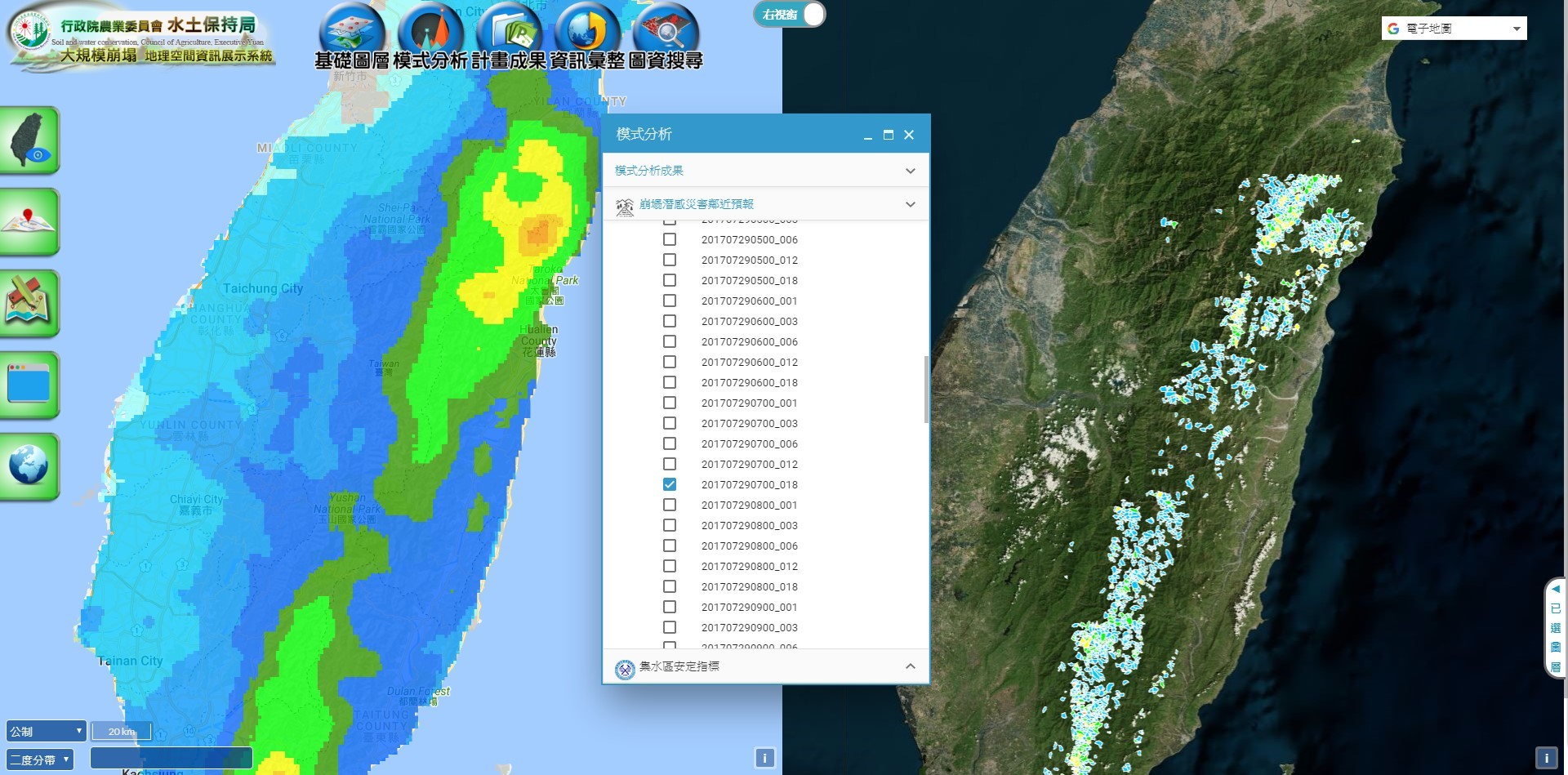Open the 公制 unit dropdown

pyautogui.click(x=46, y=731)
